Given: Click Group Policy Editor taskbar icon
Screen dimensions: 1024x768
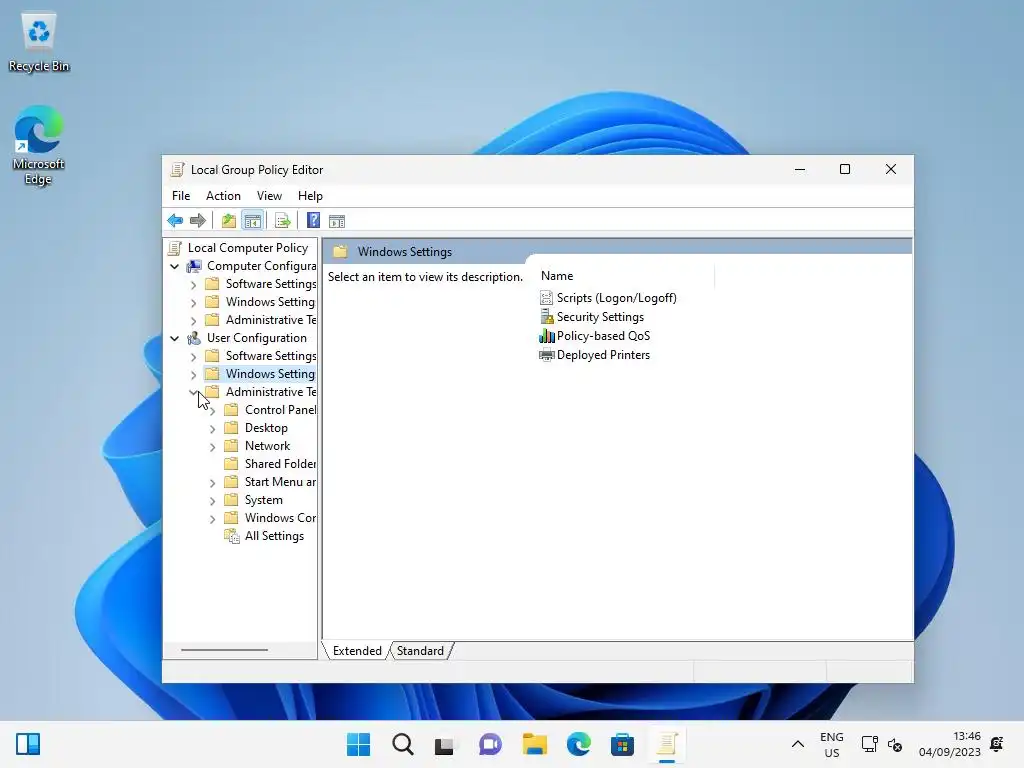Looking at the screenshot, I should (x=666, y=744).
